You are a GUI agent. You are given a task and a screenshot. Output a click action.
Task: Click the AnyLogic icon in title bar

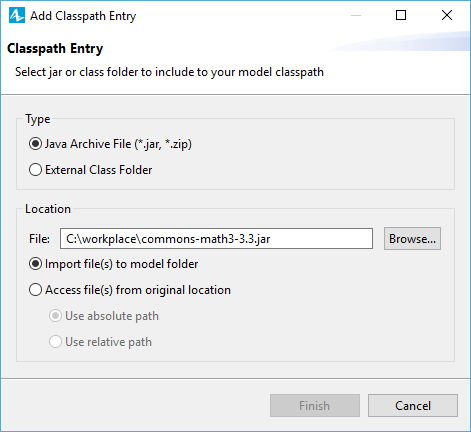(17, 15)
